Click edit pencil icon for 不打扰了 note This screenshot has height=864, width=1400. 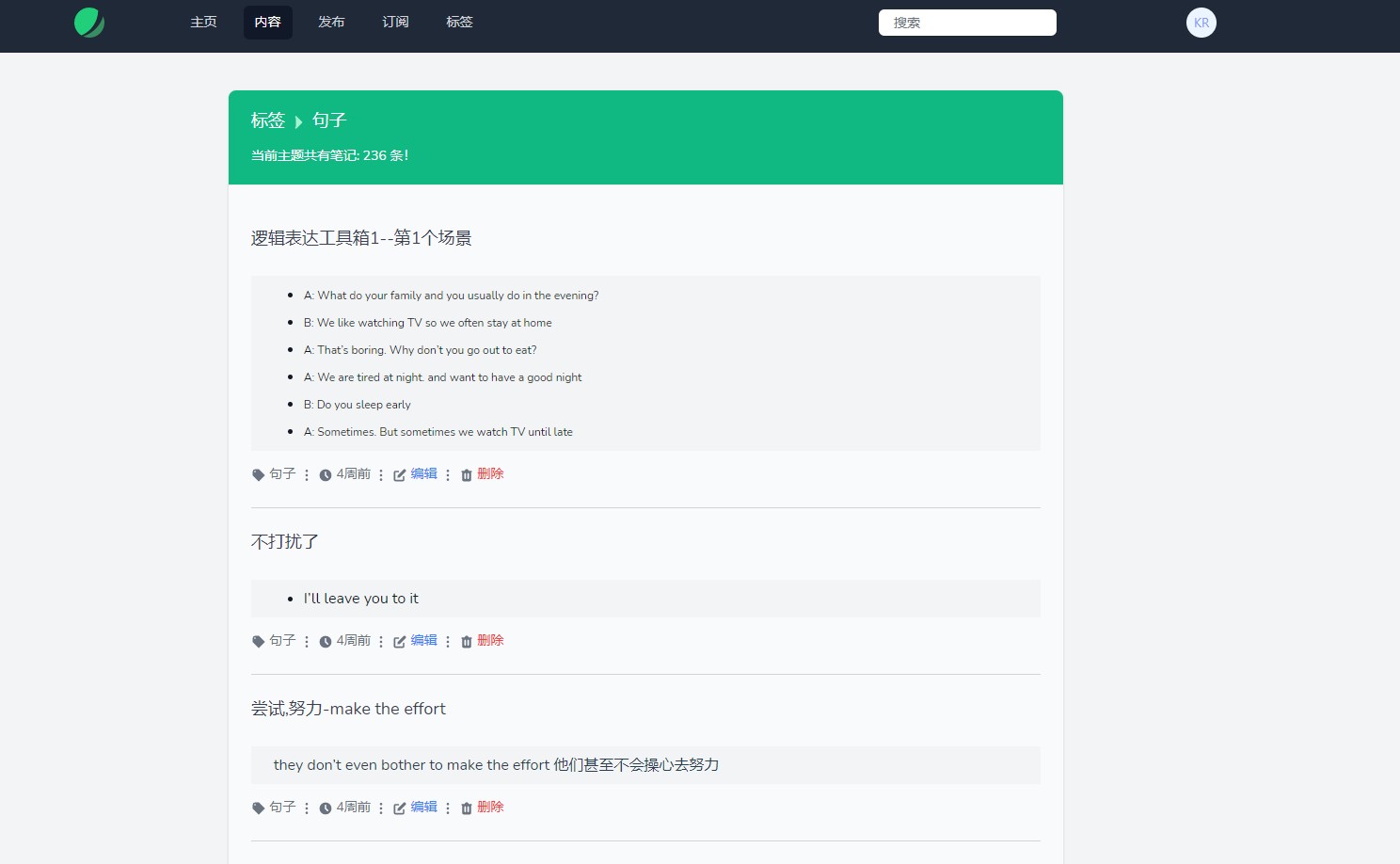pyautogui.click(x=400, y=642)
